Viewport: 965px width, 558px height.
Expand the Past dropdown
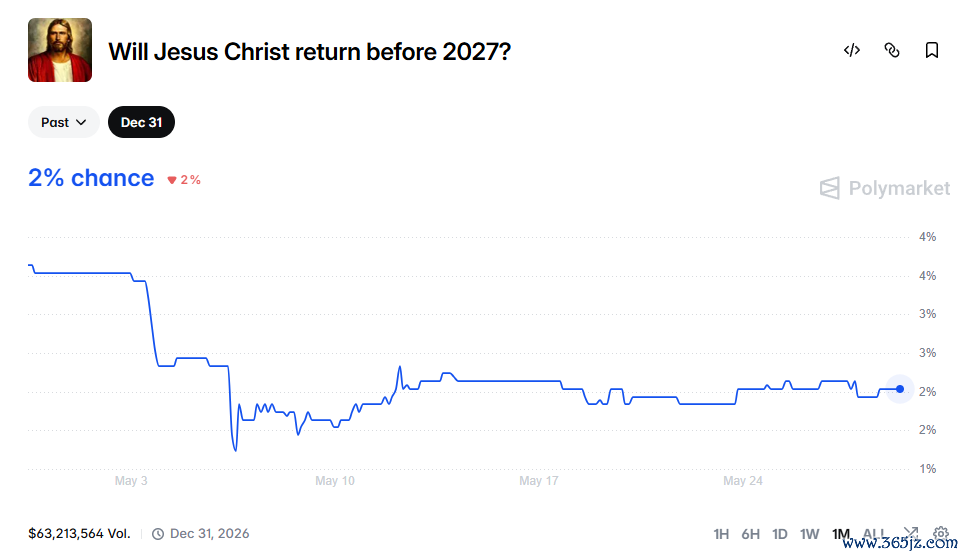(x=63, y=122)
